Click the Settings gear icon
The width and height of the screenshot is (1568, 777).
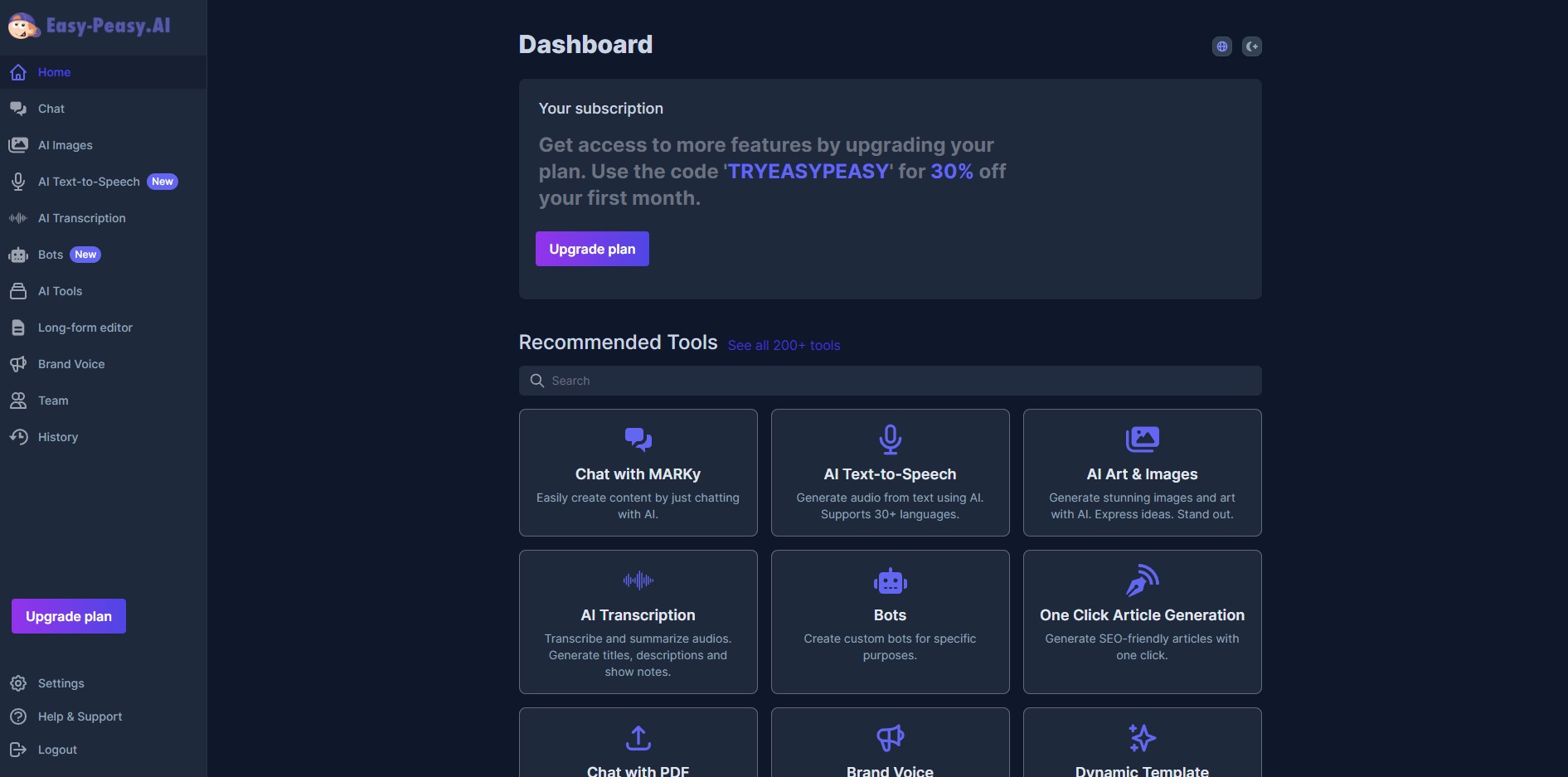click(x=18, y=683)
